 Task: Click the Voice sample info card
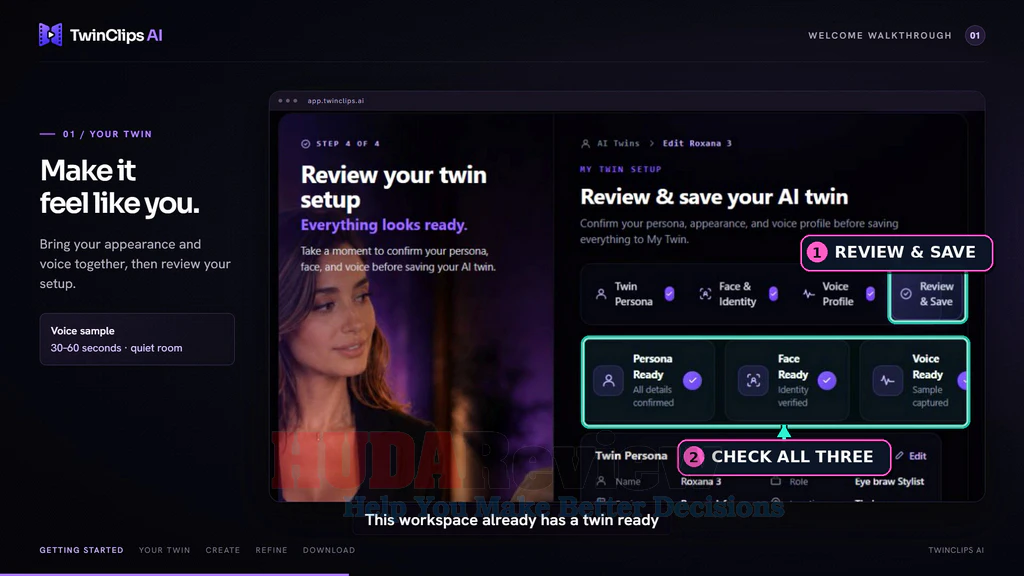[137, 339]
